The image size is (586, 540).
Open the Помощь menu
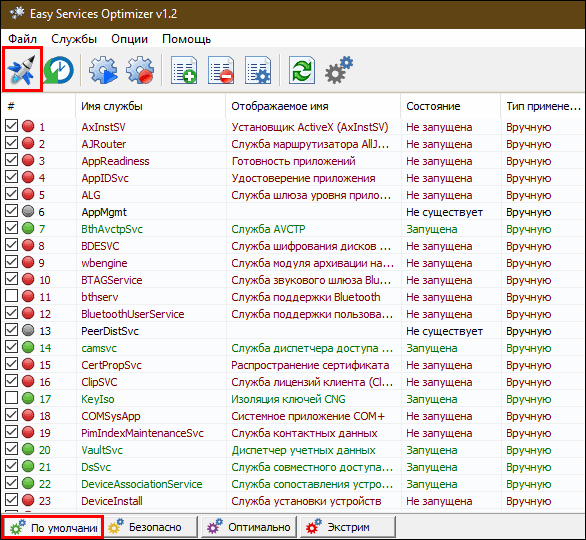pos(186,39)
